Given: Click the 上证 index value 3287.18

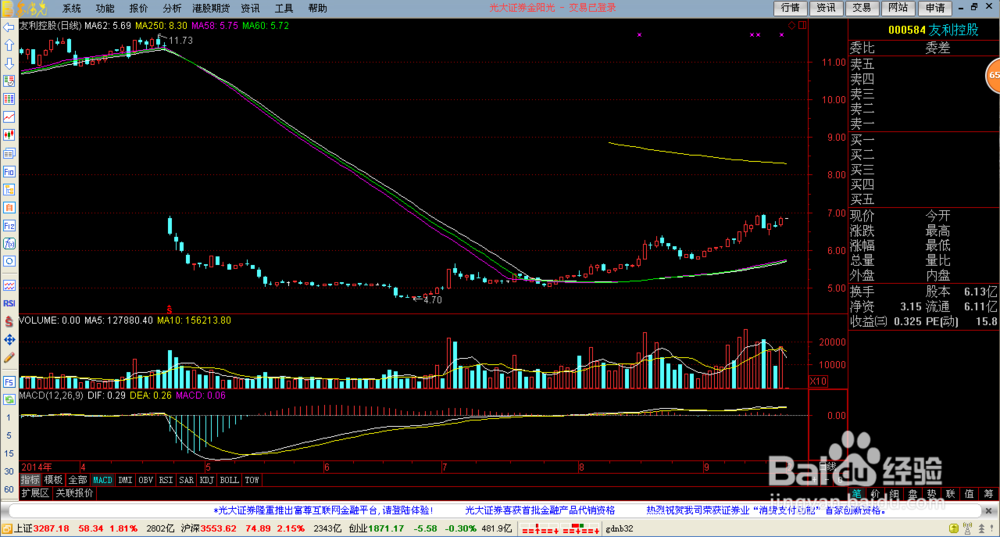Looking at the screenshot, I should tap(51, 529).
